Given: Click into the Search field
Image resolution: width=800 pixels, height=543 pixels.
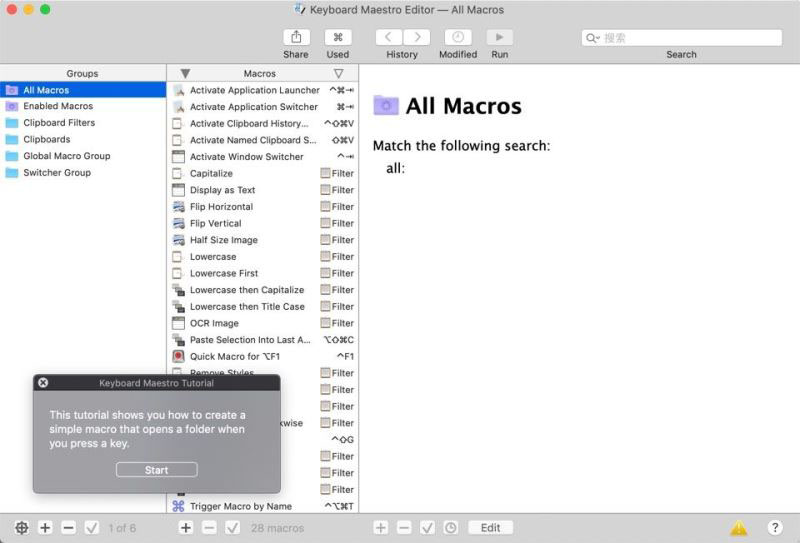Looking at the screenshot, I should 682,38.
